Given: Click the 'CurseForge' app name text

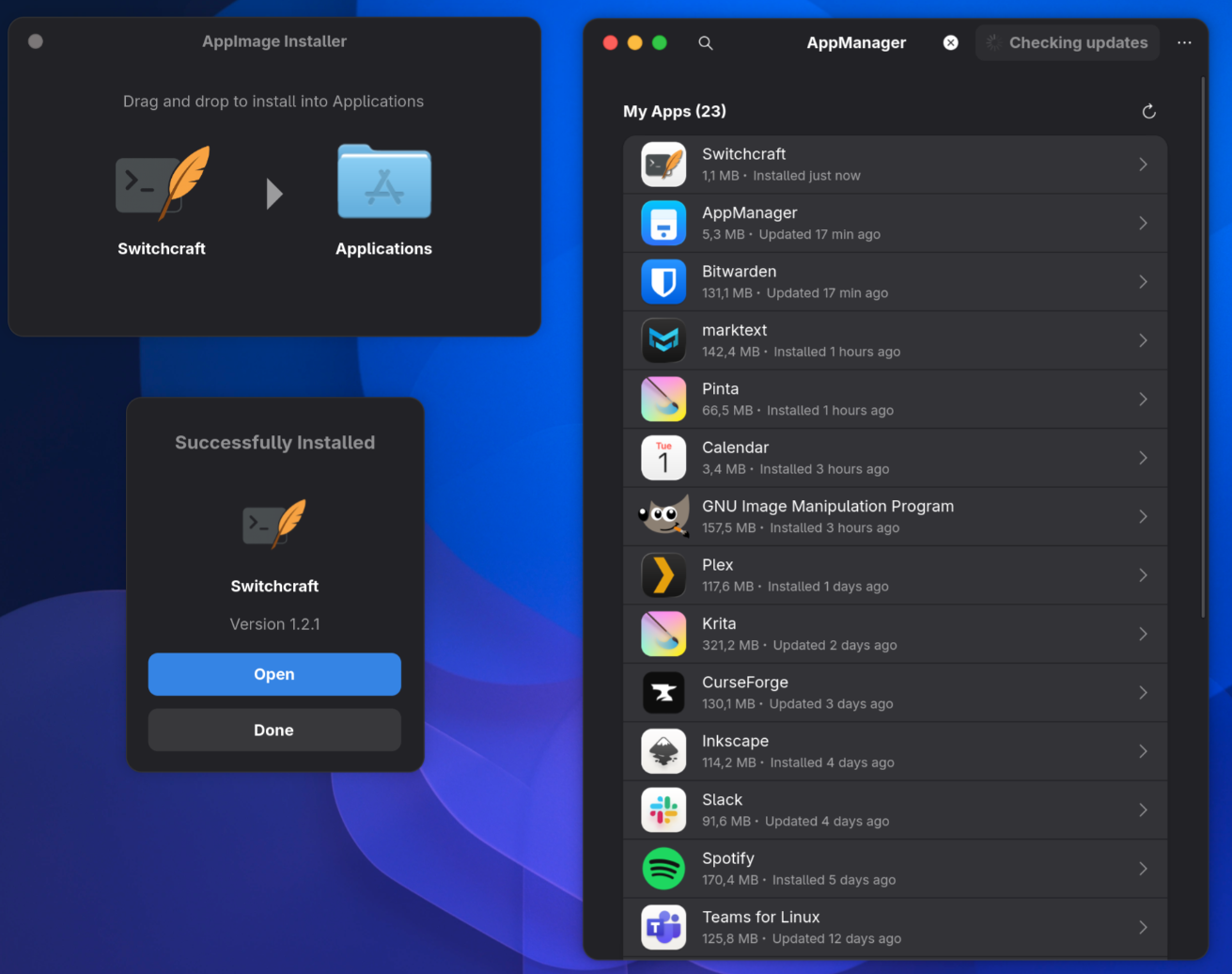Looking at the screenshot, I should coord(745,683).
